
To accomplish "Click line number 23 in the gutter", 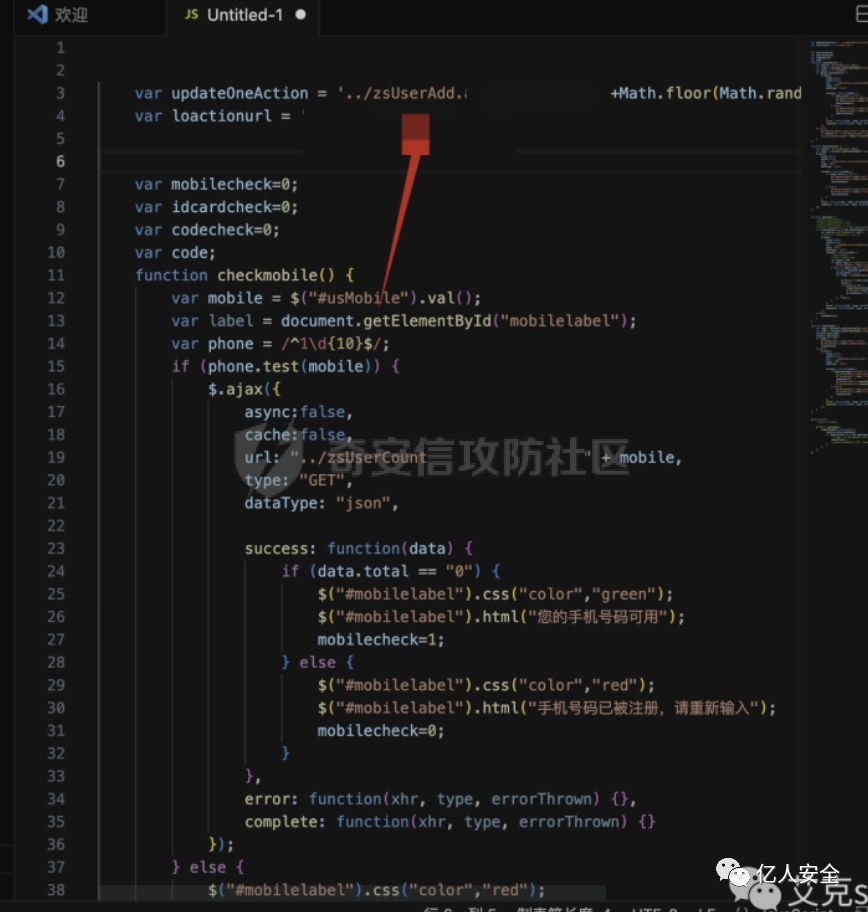I will pos(56,548).
